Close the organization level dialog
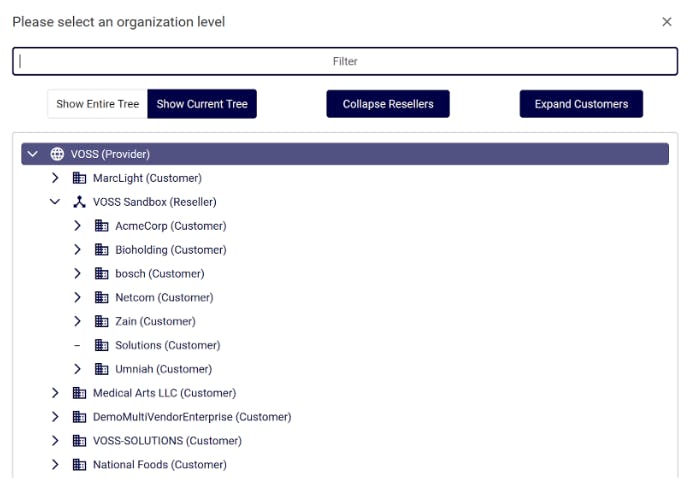Screen dimensions: 691x495 click(x=667, y=22)
